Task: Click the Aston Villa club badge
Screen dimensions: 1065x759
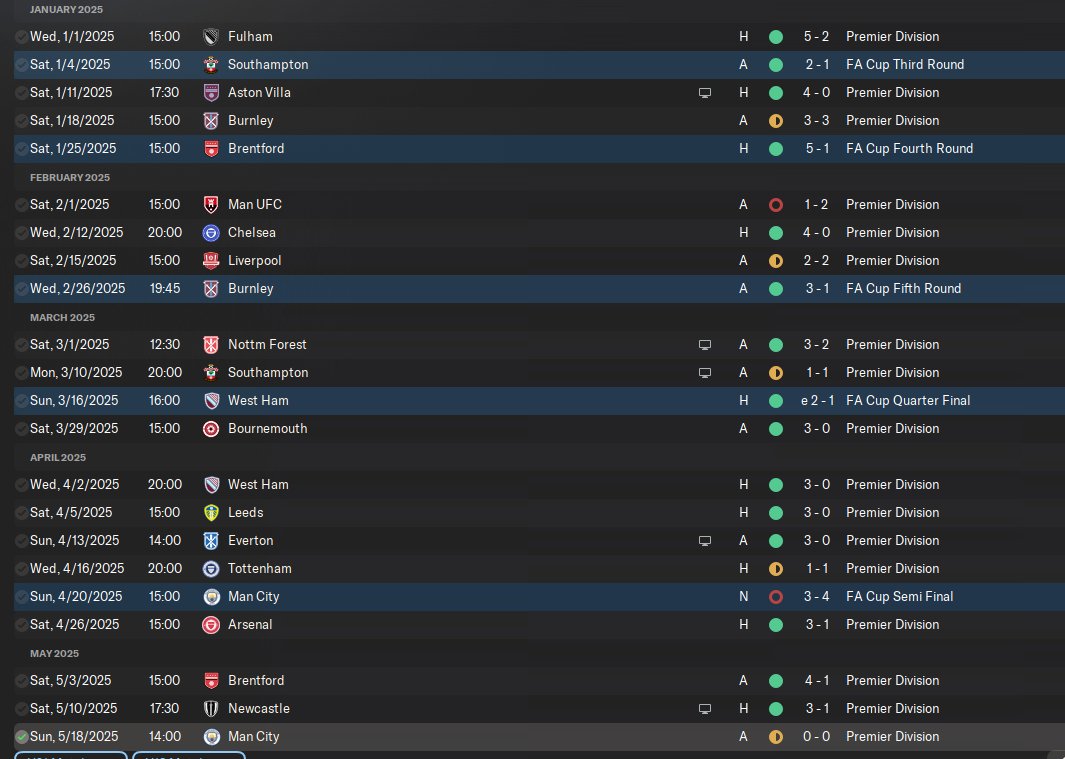Action: pos(210,92)
